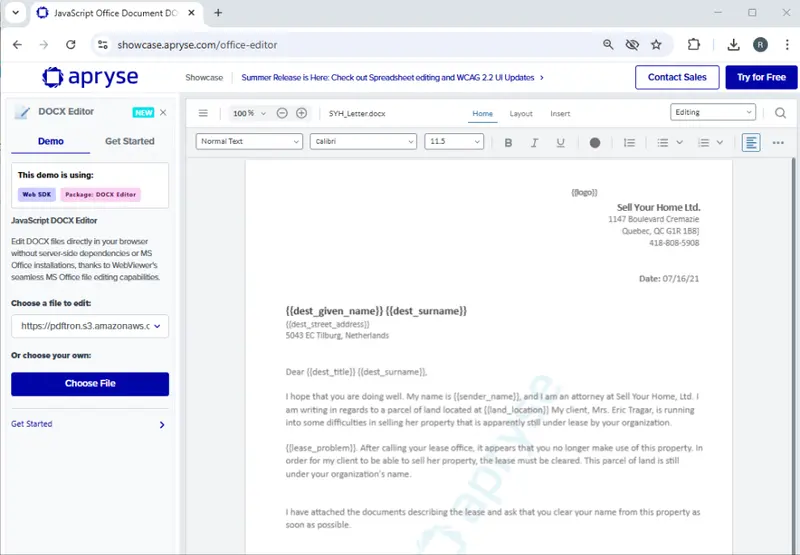Close the DOCX Editor side panel
Viewport: 800px width, 555px height.
[x=163, y=112]
